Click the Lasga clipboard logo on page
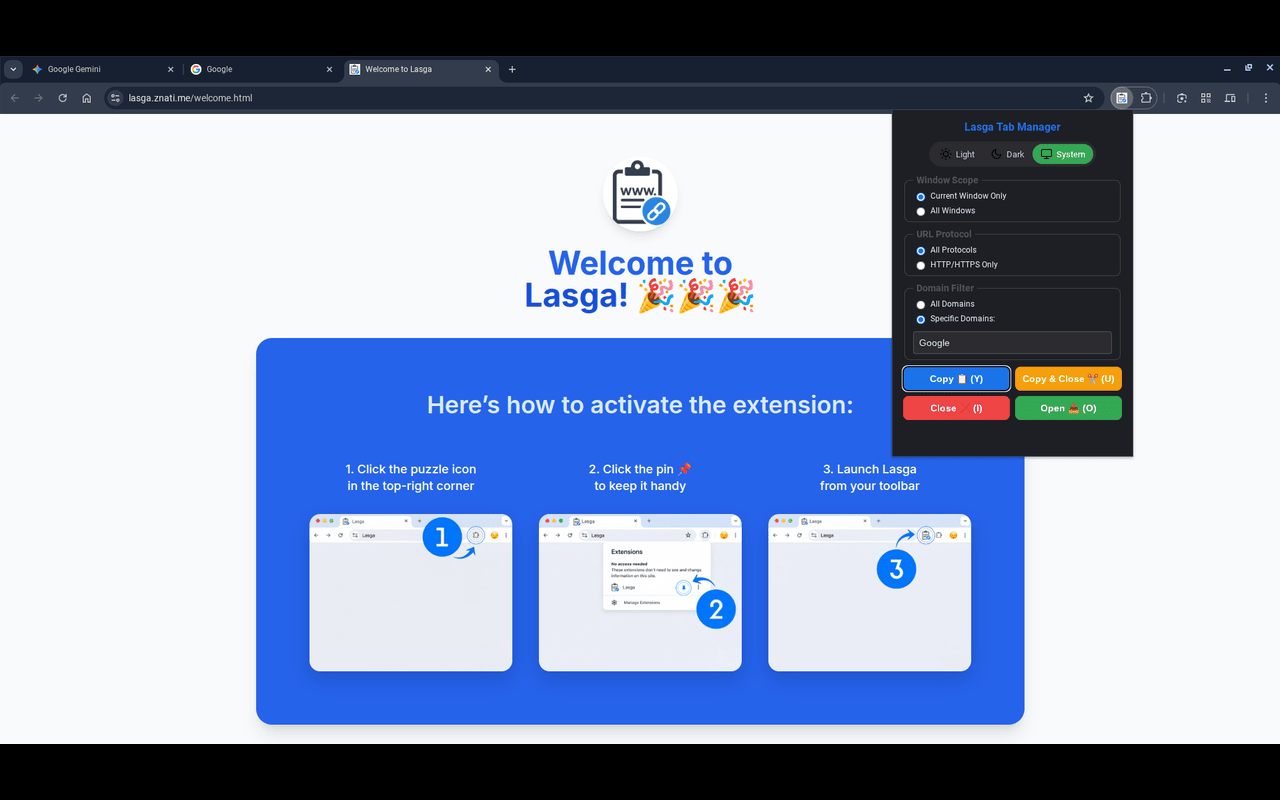This screenshot has width=1280, height=800. (x=640, y=193)
